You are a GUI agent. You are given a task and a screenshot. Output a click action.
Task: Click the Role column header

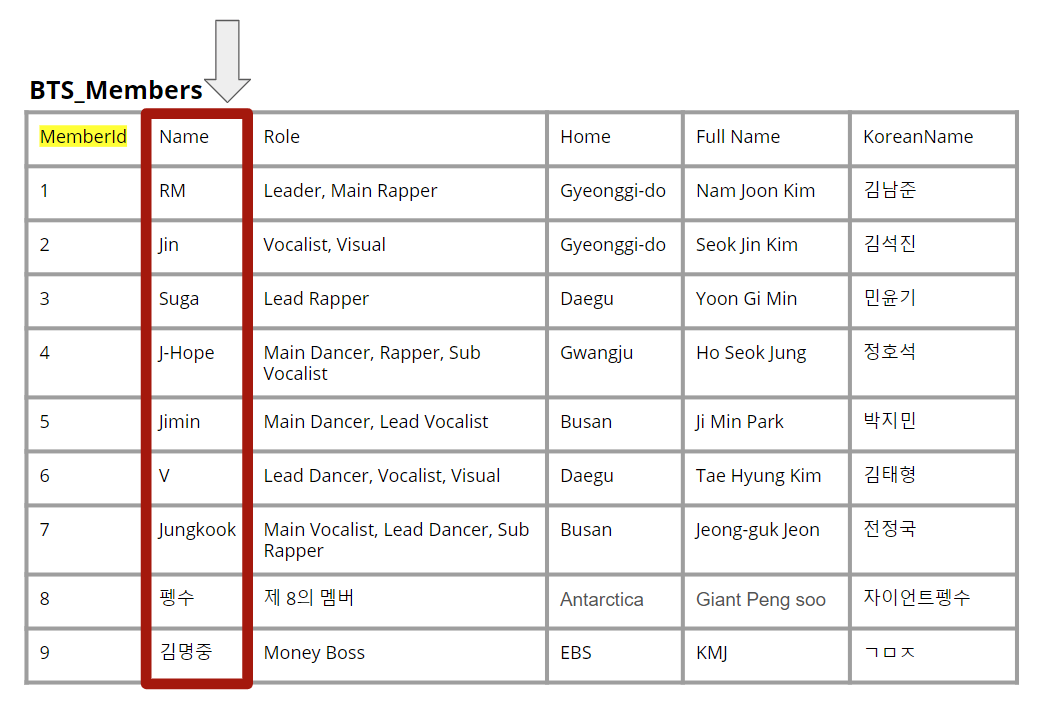(x=281, y=137)
